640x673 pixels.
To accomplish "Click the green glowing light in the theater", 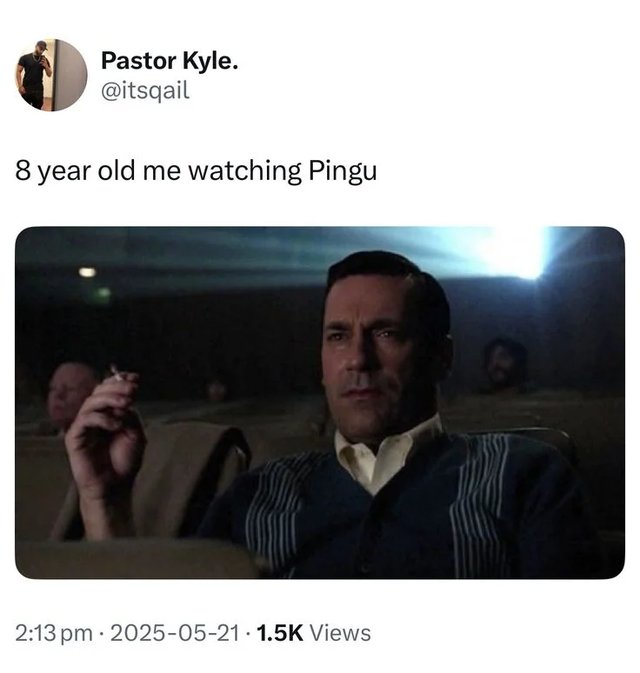I will click(103, 294).
